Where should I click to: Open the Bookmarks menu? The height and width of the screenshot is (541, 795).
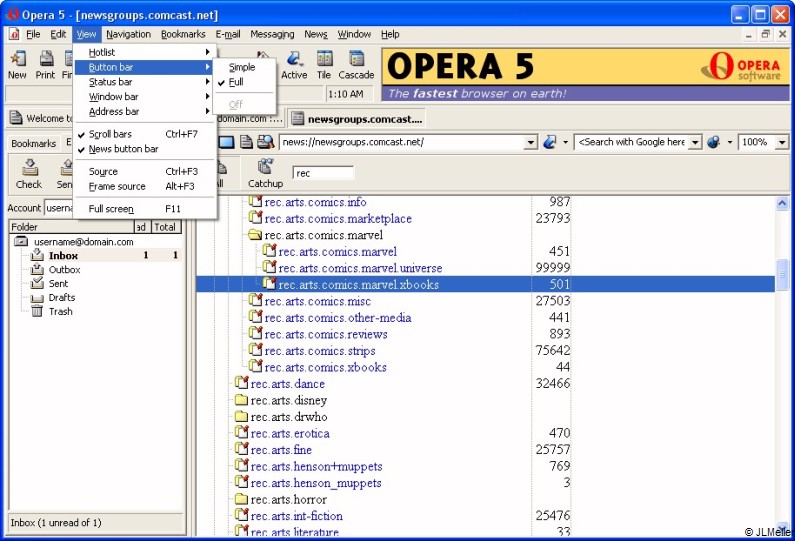(x=183, y=34)
